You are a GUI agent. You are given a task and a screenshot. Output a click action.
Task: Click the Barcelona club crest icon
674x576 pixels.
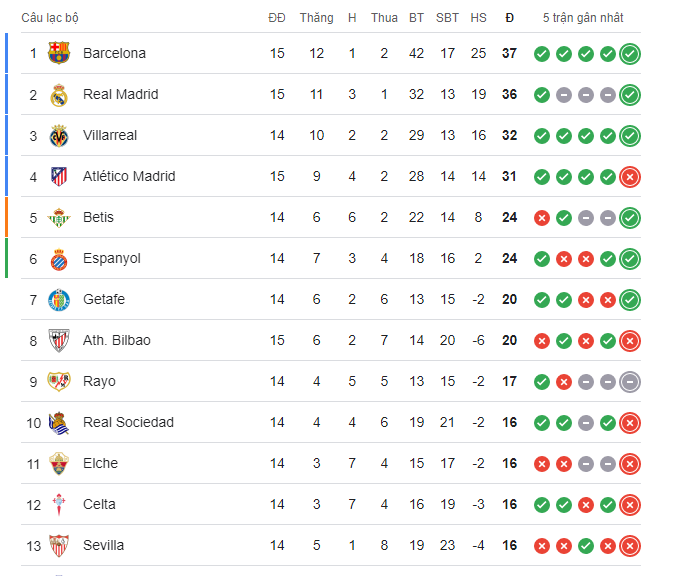coord(60,53)
